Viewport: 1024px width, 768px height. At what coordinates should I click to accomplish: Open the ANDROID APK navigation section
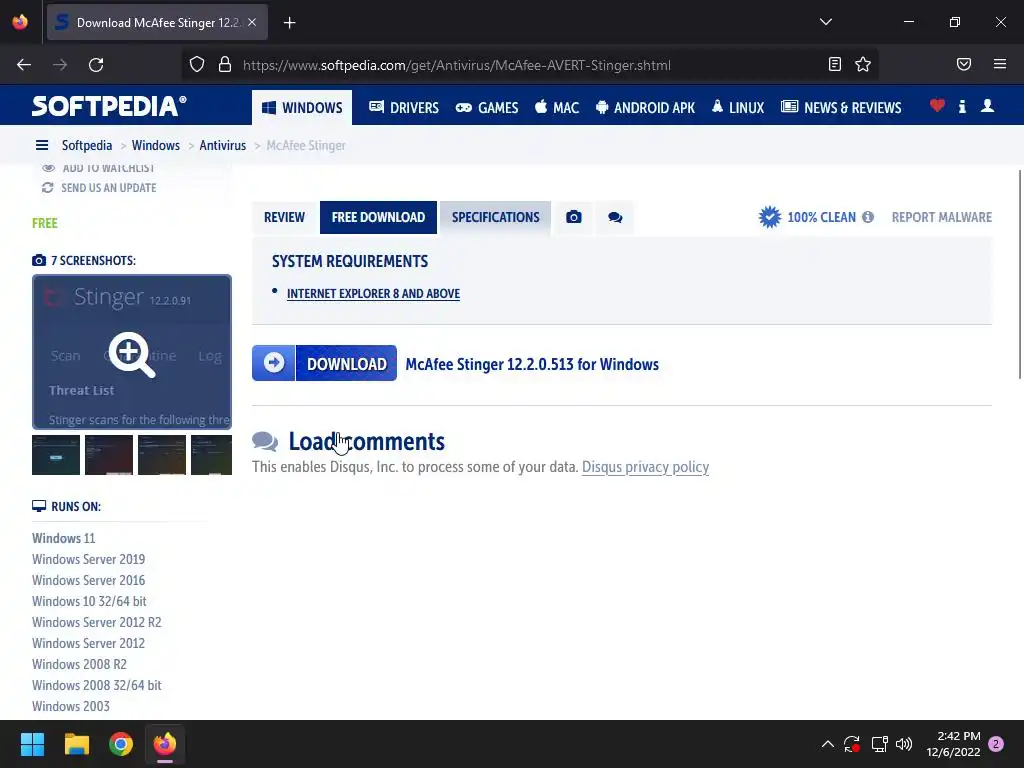(x=645, y=108)
